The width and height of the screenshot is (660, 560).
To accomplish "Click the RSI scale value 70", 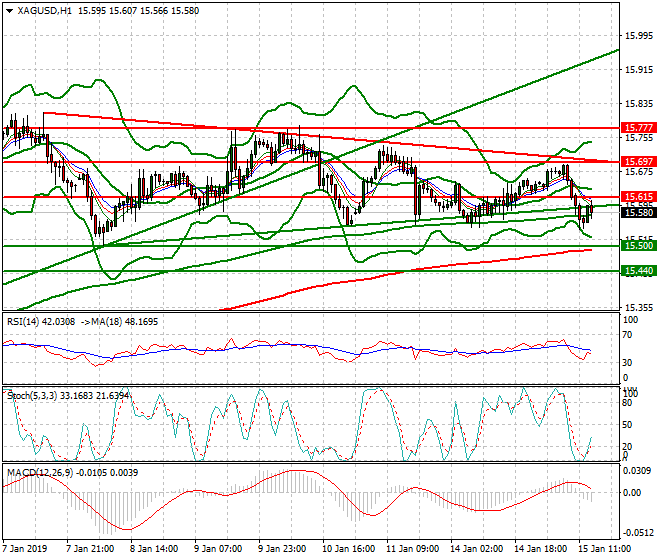I will [x=627, y=335].
